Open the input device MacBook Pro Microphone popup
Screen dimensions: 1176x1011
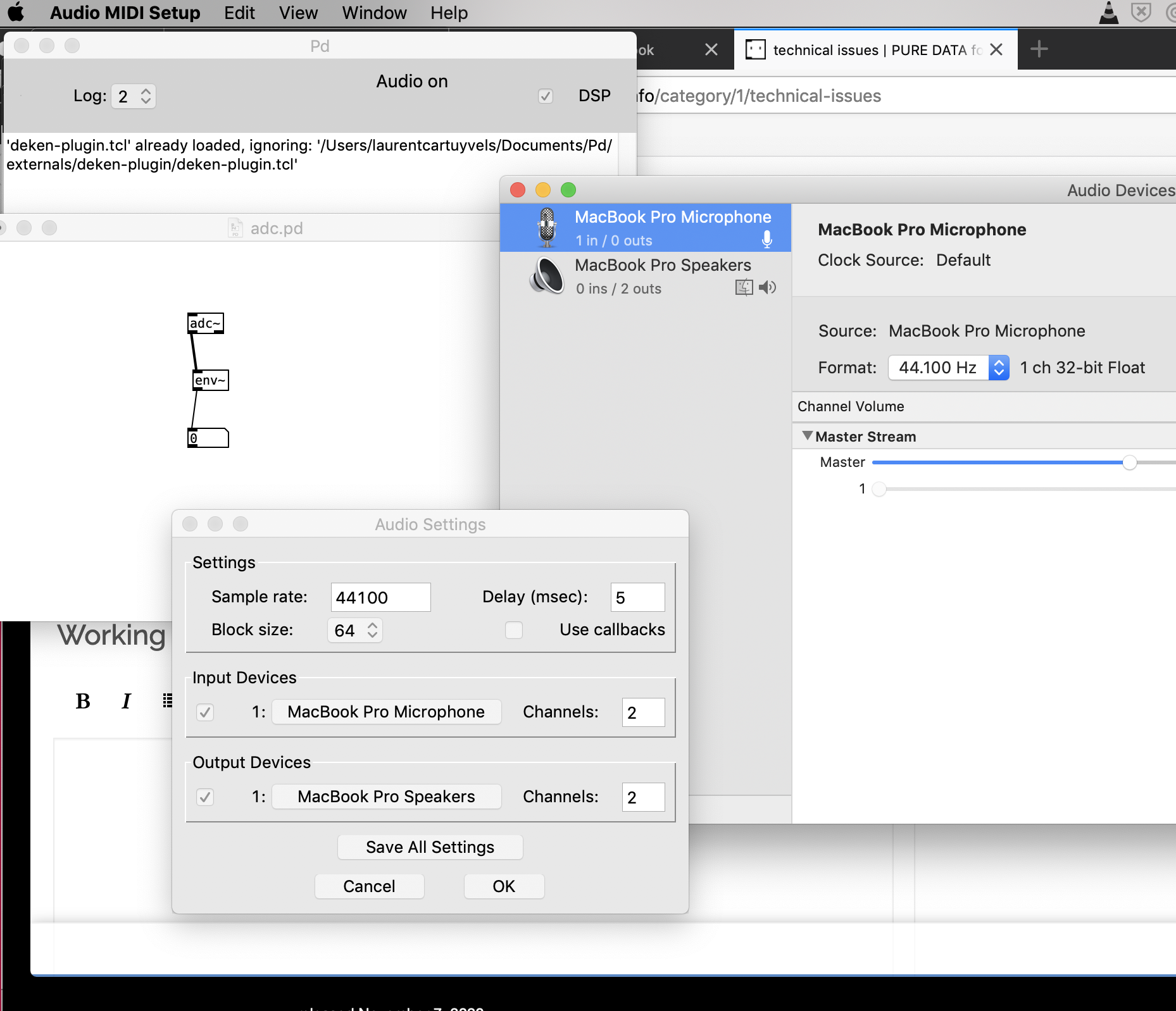[x=386, y=712]
